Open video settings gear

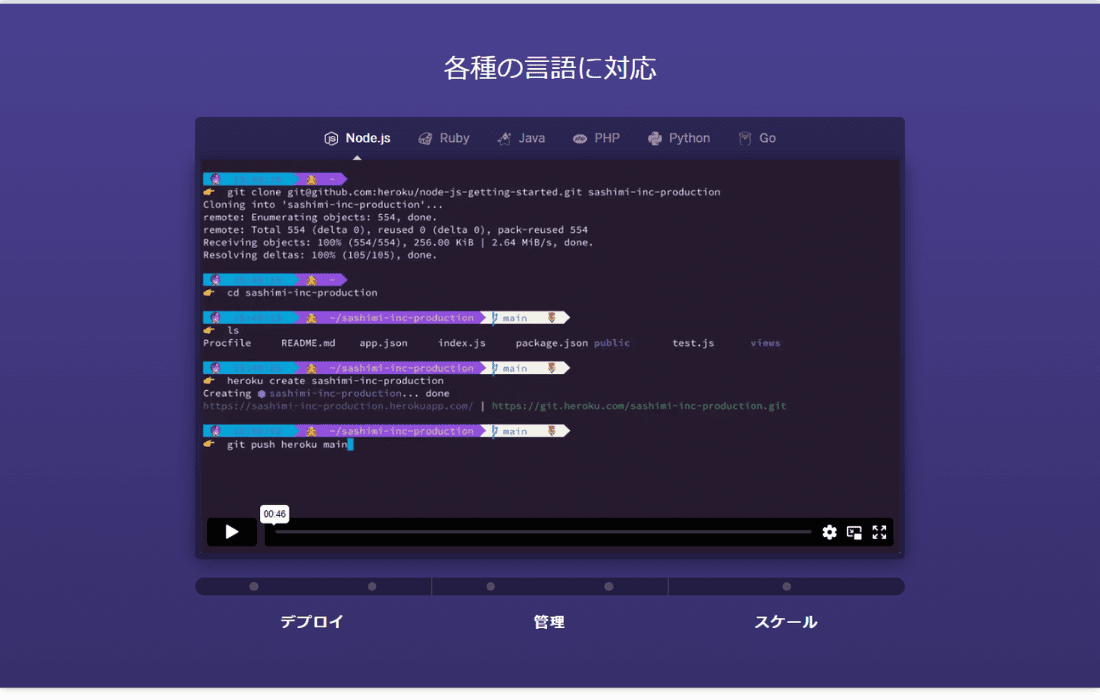pyautogui.click(x=829, y=532)
